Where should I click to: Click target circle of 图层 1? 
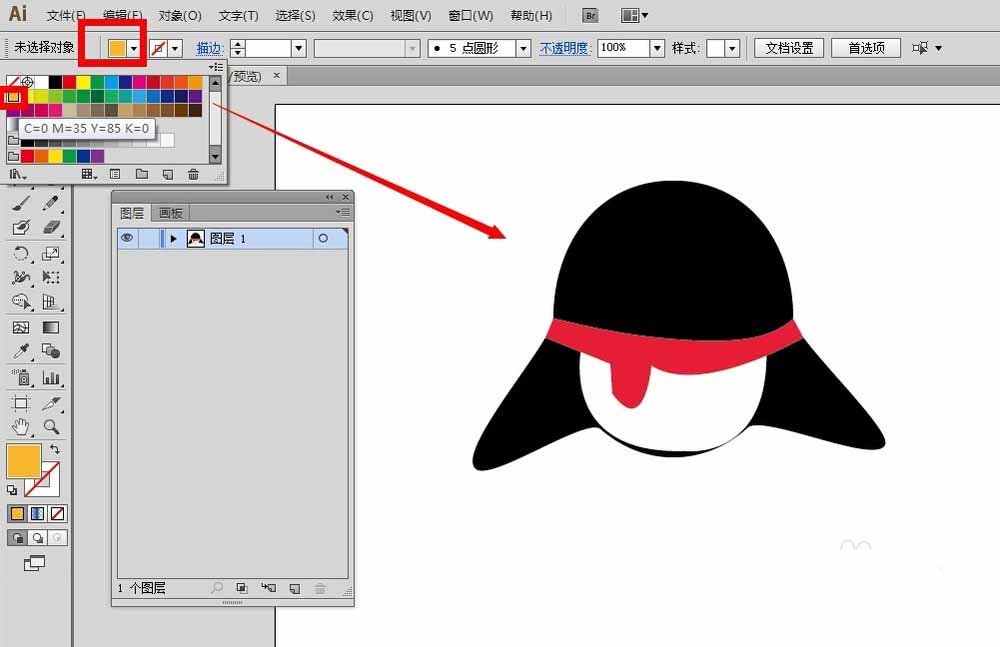(323, 238)
